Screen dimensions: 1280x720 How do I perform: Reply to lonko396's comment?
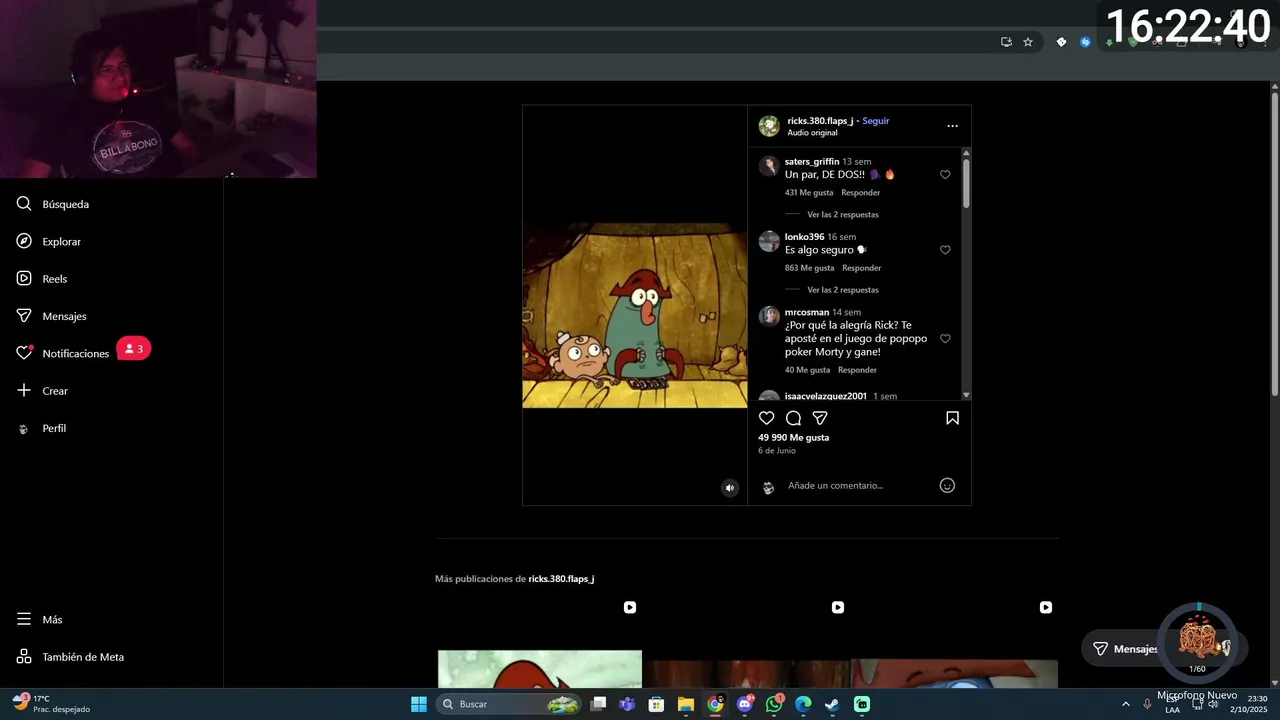tap(861, 268)
